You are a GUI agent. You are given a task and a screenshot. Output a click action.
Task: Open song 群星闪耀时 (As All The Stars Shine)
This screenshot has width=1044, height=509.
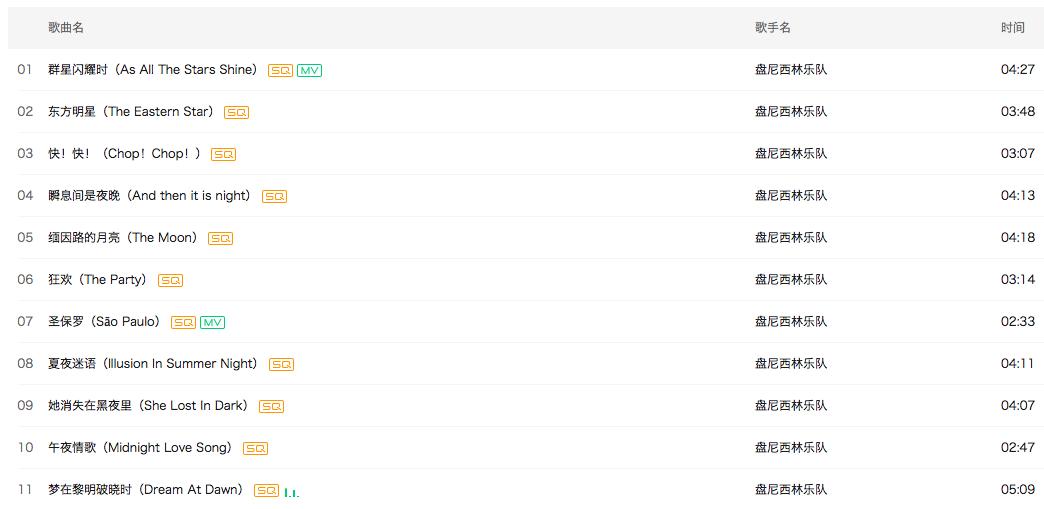click(152, 70)
